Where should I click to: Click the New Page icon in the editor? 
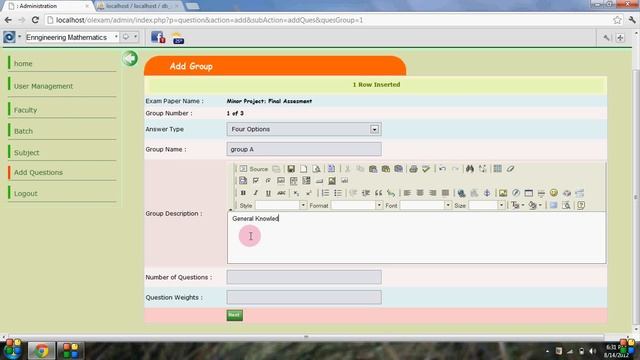coord(303,169)
